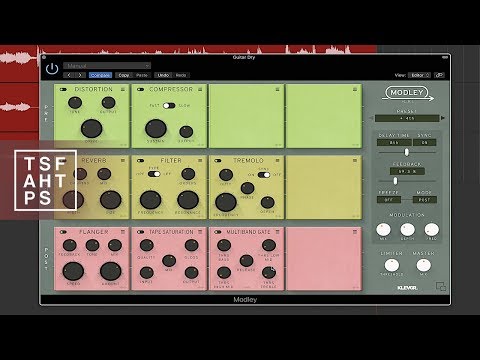Select next preset with right triangle arrow
This screenshot has height=360, width=480.
coord(443,118)
